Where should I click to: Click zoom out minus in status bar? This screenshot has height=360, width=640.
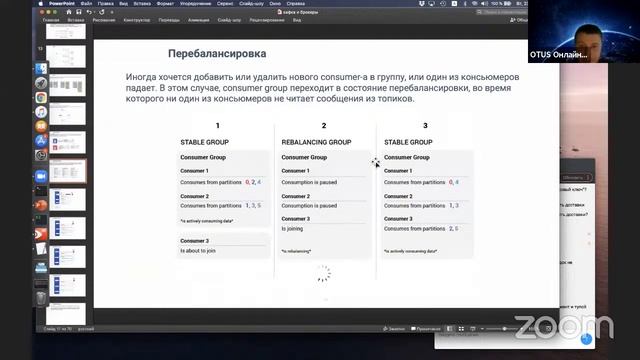(x=482, y=329)
